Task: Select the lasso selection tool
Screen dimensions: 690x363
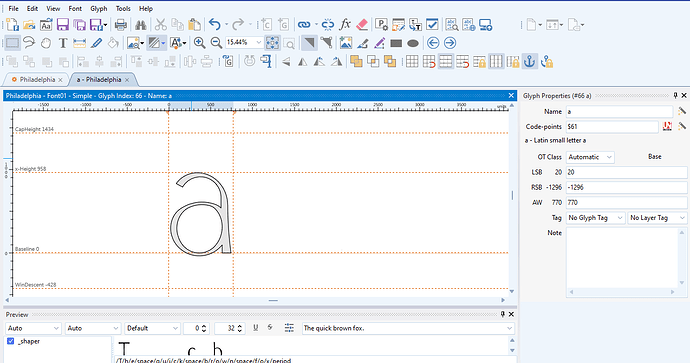Action: point(29,43)
